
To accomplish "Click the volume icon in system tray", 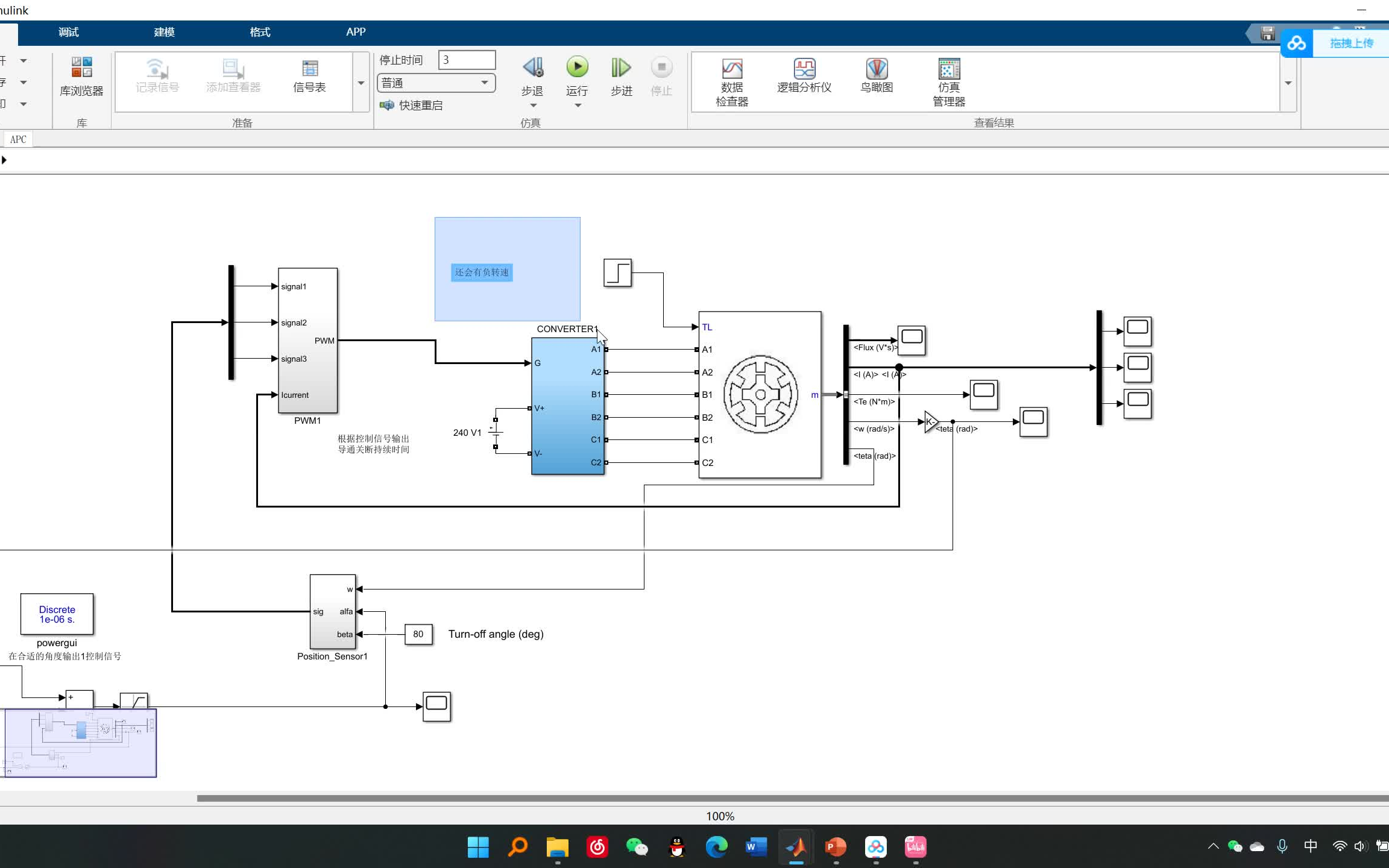I will (1359, 846).
